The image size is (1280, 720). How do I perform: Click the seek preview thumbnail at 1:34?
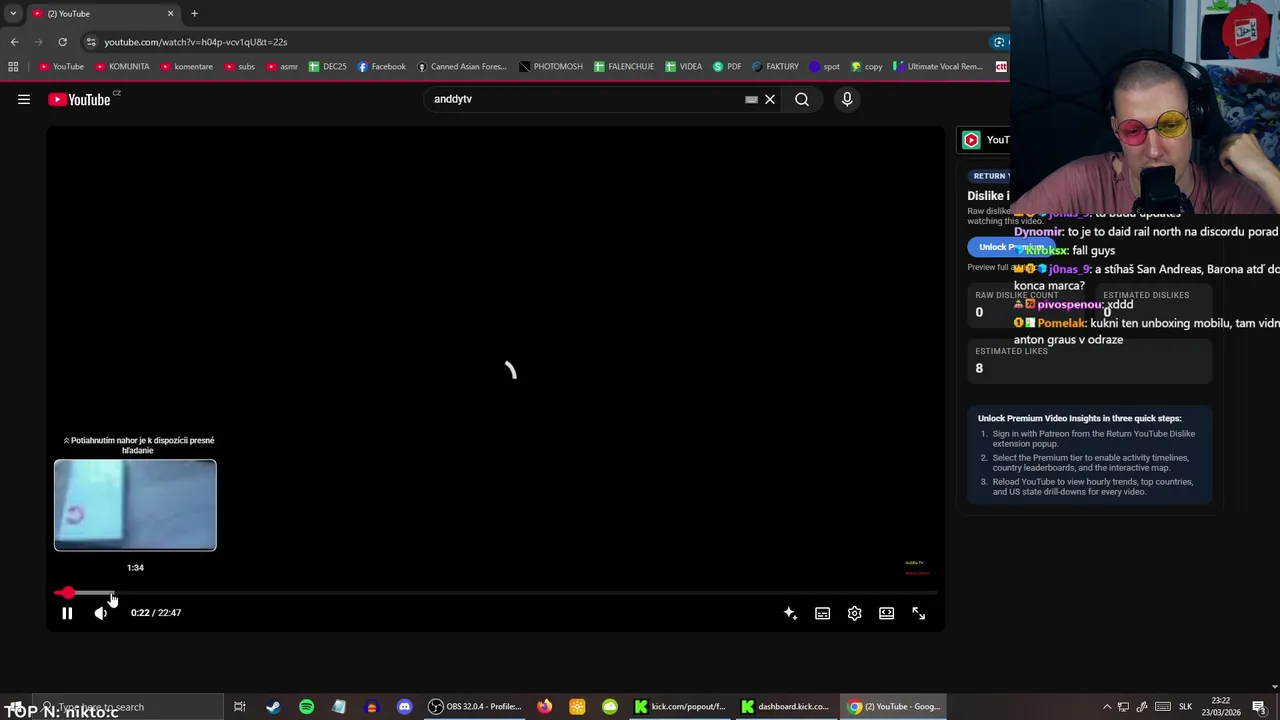135,505
